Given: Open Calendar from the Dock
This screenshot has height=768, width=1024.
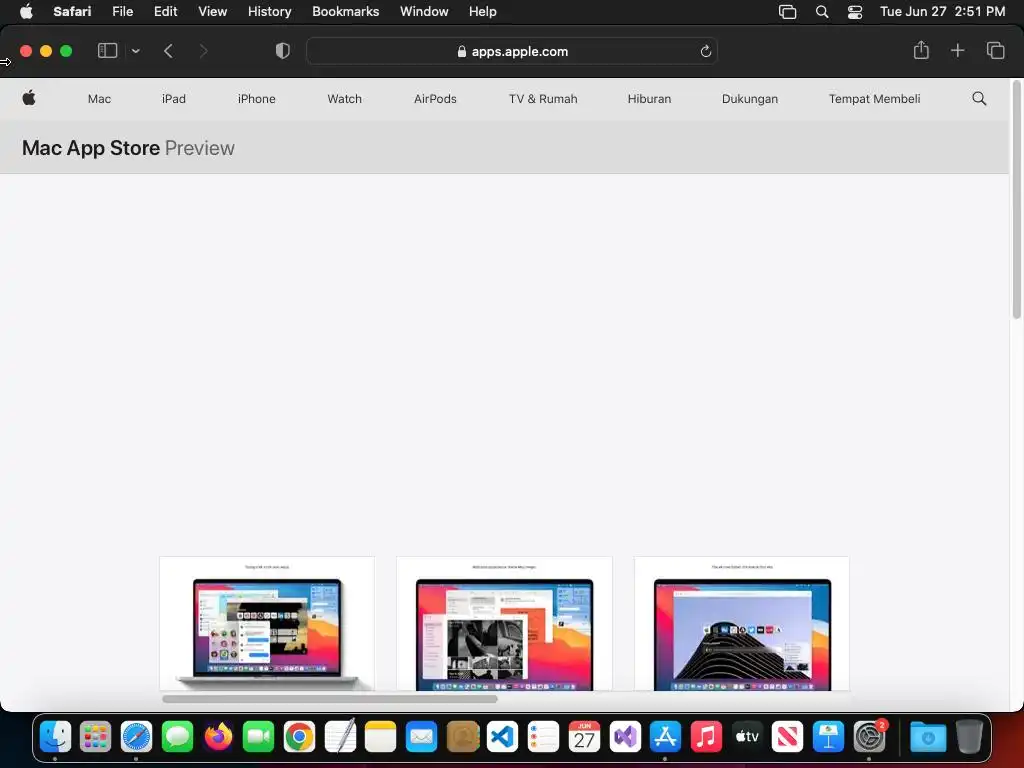Looking at the screenshot, I should pyautogui.click(x=584, y=737).
